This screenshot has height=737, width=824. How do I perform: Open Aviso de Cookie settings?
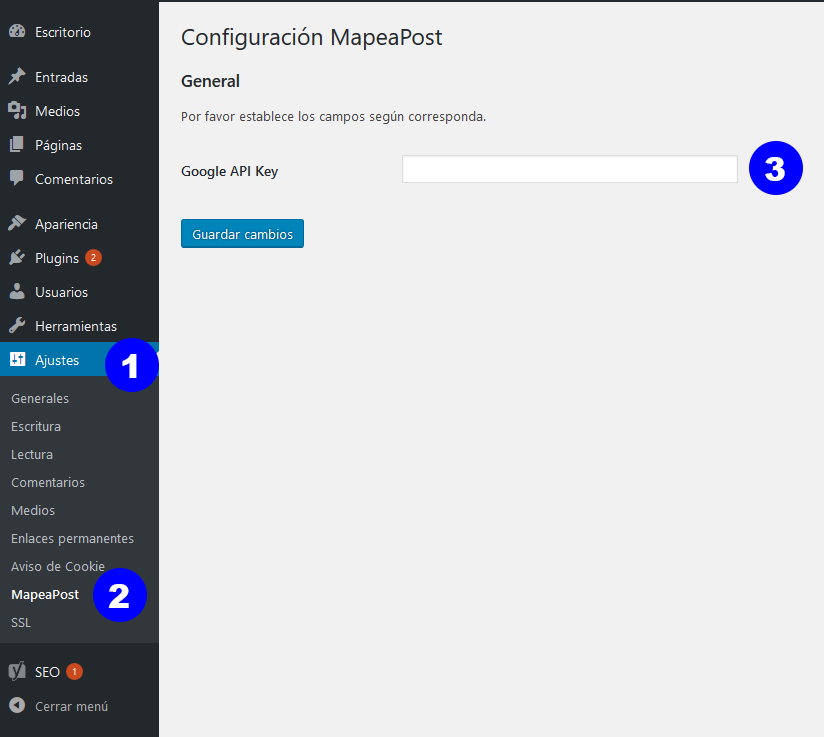pyautogui.click(x=58, y=566)
